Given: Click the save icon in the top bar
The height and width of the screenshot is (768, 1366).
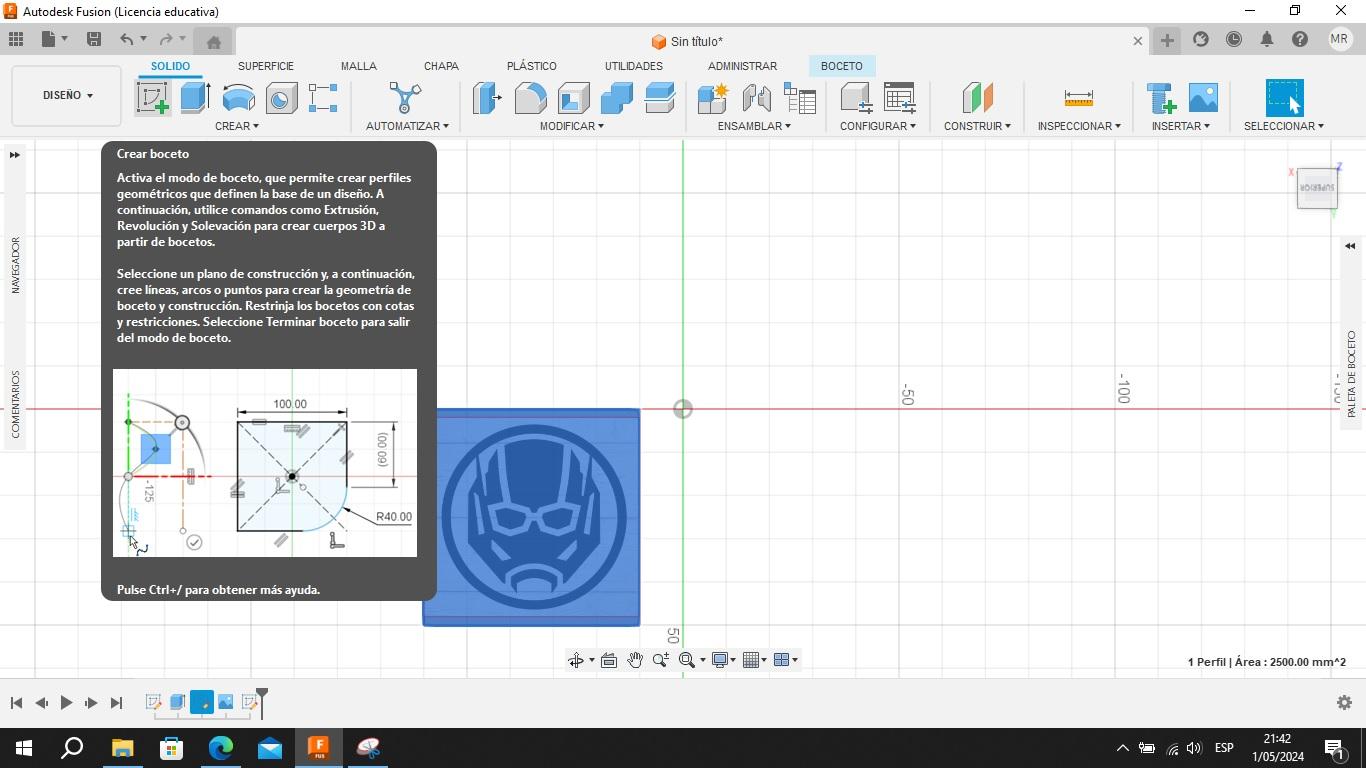Looking at the screenshot, I should [x=94, y=39].
